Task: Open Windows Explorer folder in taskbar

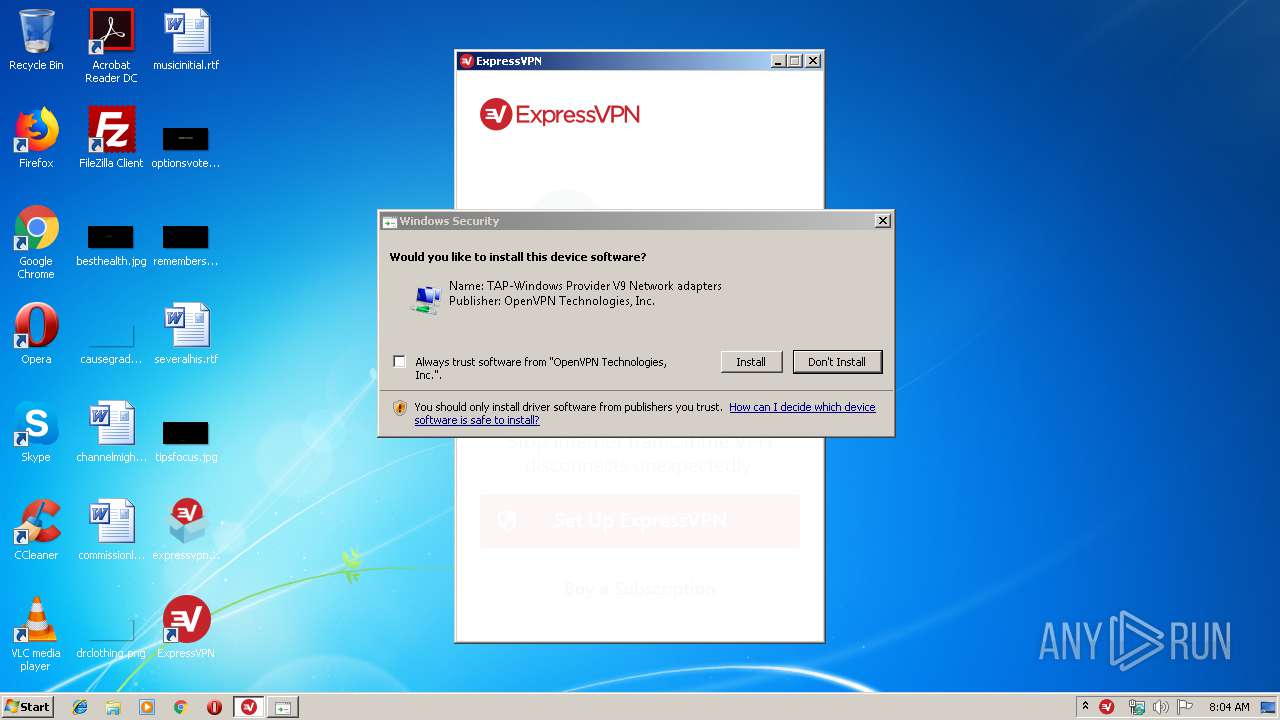Action: tap(113, 707)
